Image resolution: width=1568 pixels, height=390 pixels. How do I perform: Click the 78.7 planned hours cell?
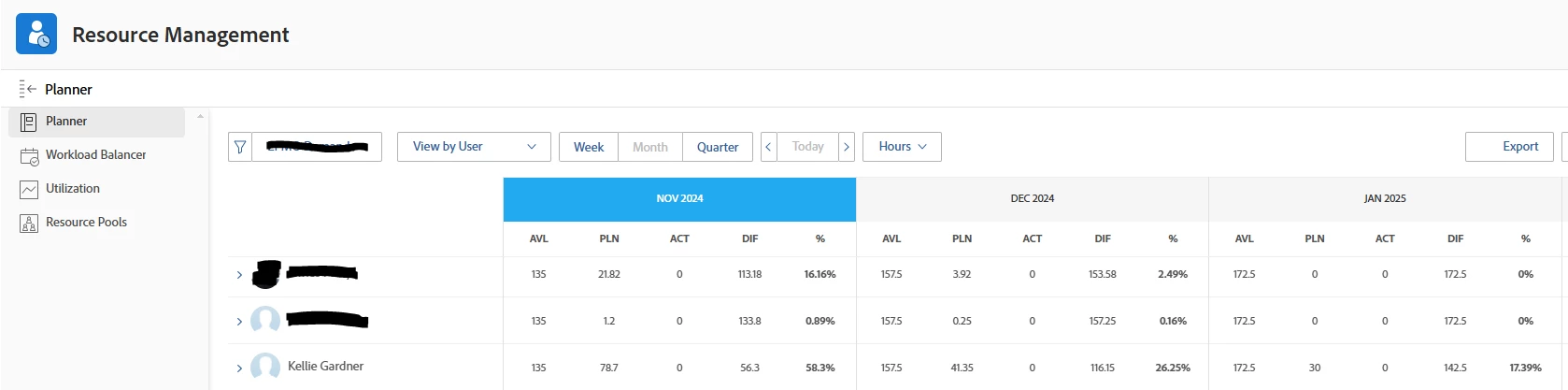coord(609,368)
